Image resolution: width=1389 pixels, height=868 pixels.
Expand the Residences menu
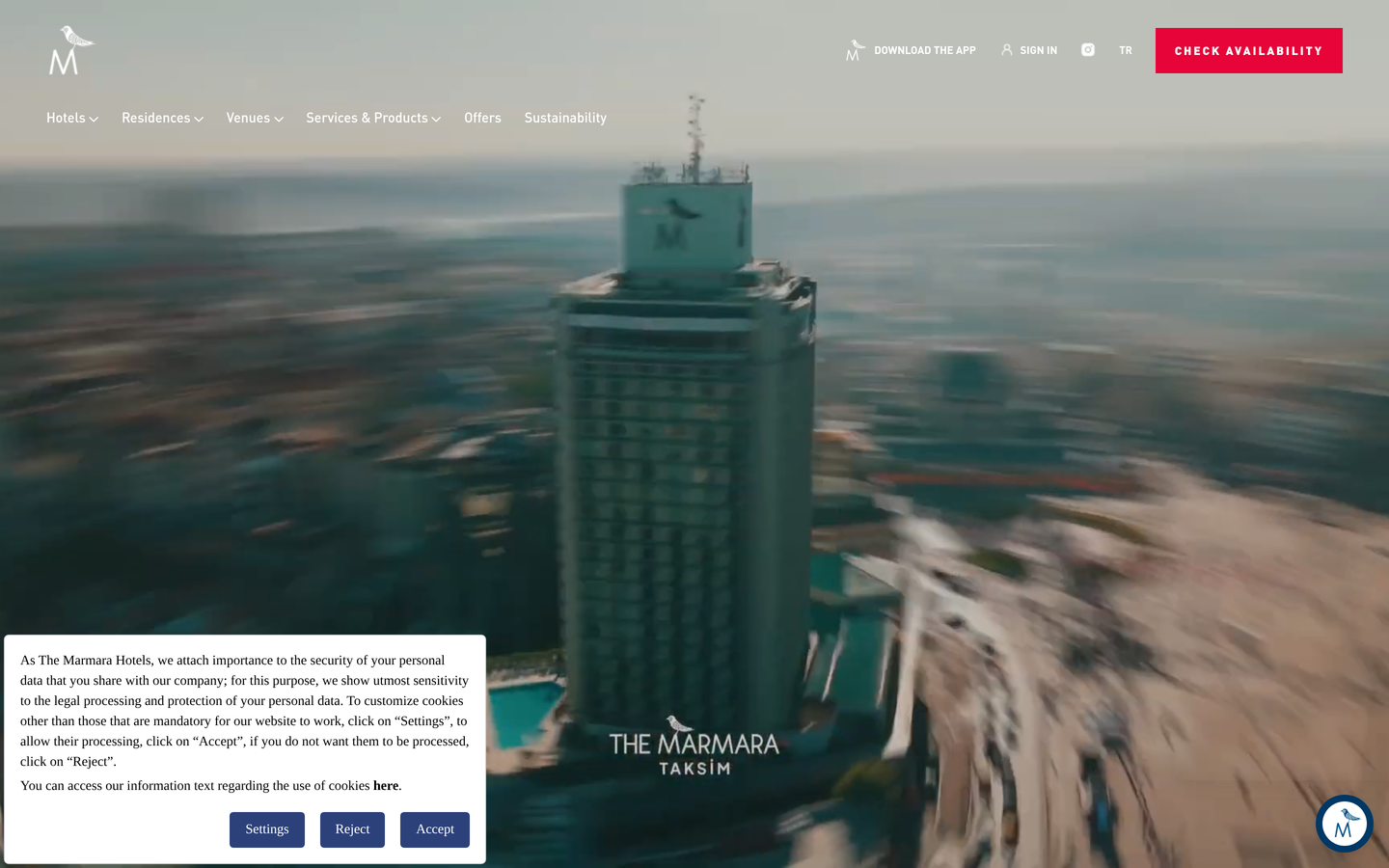click(x=162, y=118)
